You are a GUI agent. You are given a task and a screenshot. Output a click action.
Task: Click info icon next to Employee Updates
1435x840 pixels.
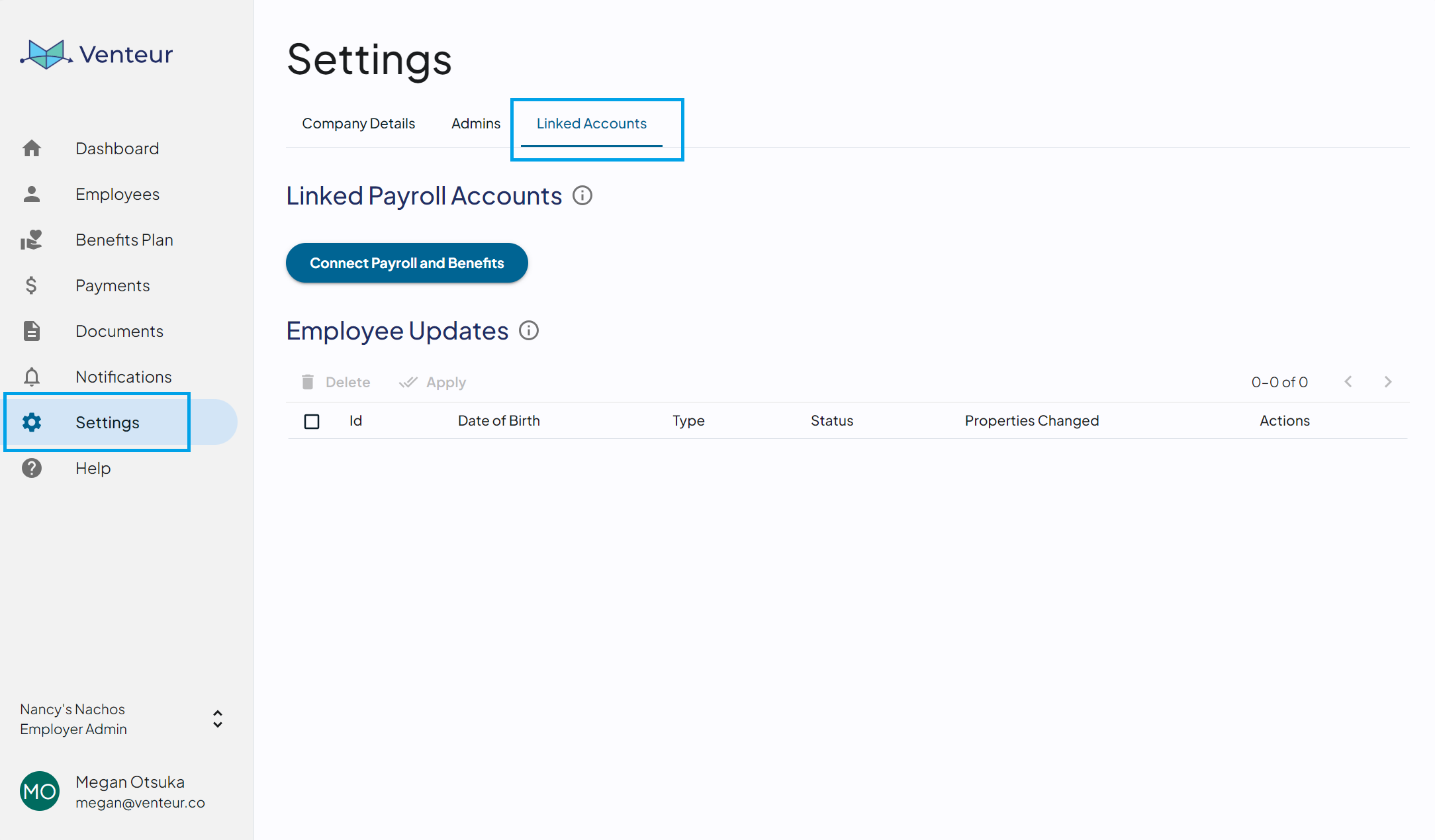tap(529, 330)
